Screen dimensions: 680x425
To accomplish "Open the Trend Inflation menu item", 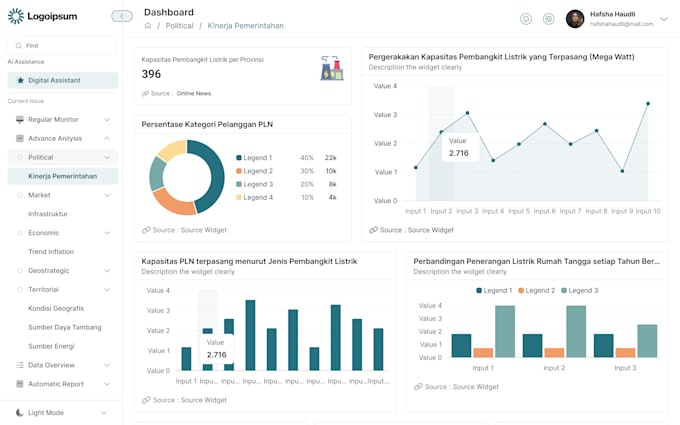I will pos(51,252).
